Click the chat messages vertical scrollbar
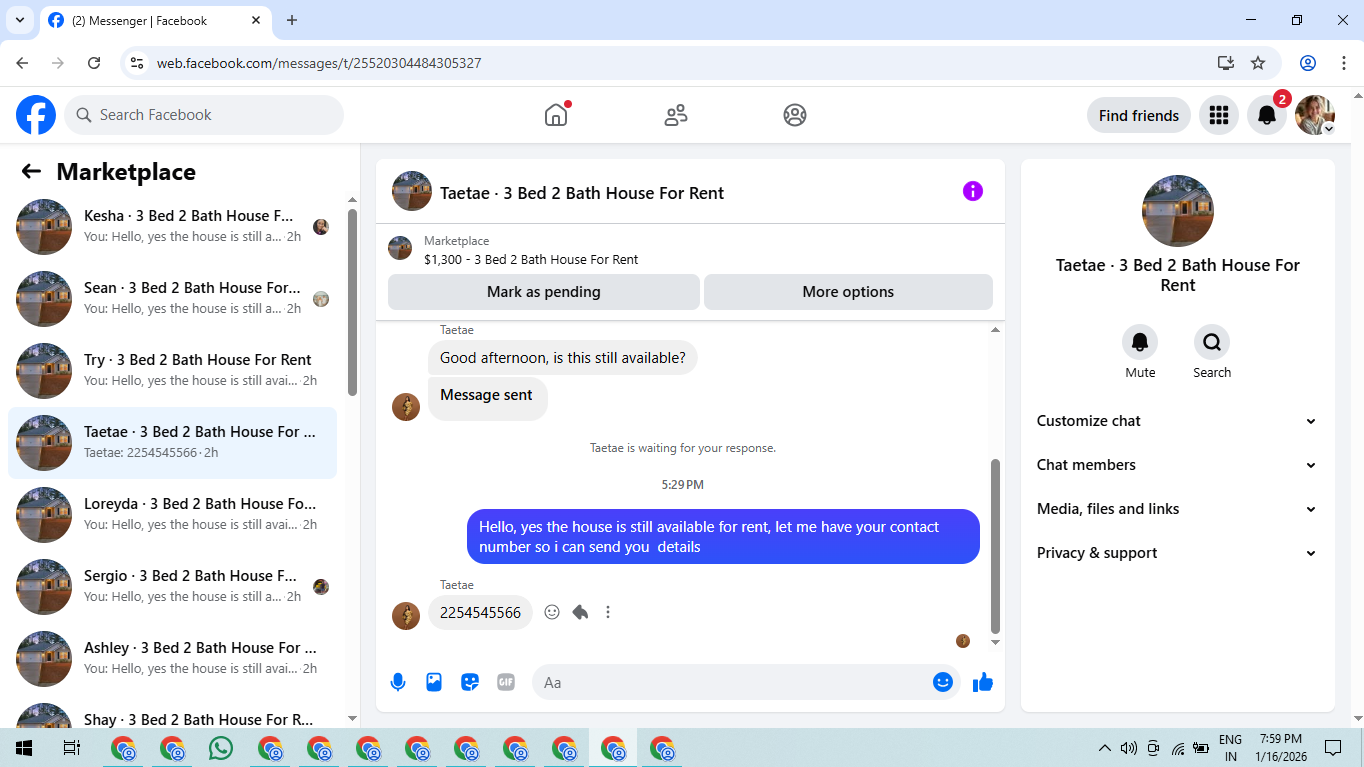This screenshot has width=1364, height=767. (x=995, y=546)
